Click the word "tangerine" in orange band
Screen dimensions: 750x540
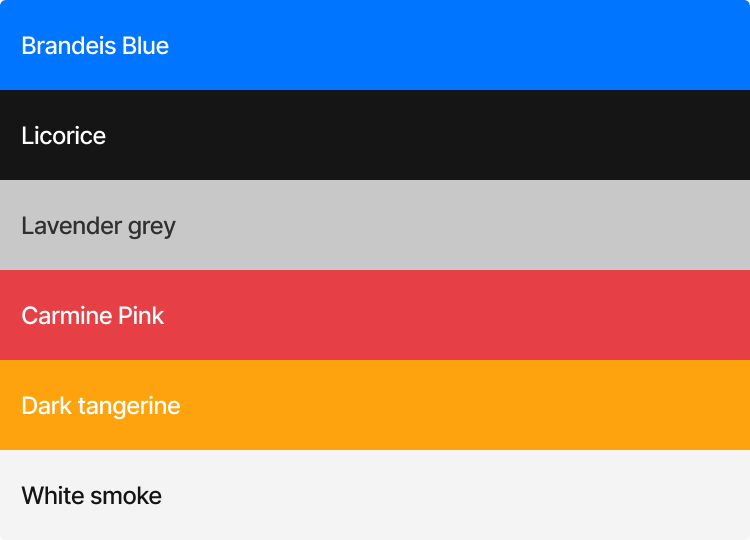[129, 407]
